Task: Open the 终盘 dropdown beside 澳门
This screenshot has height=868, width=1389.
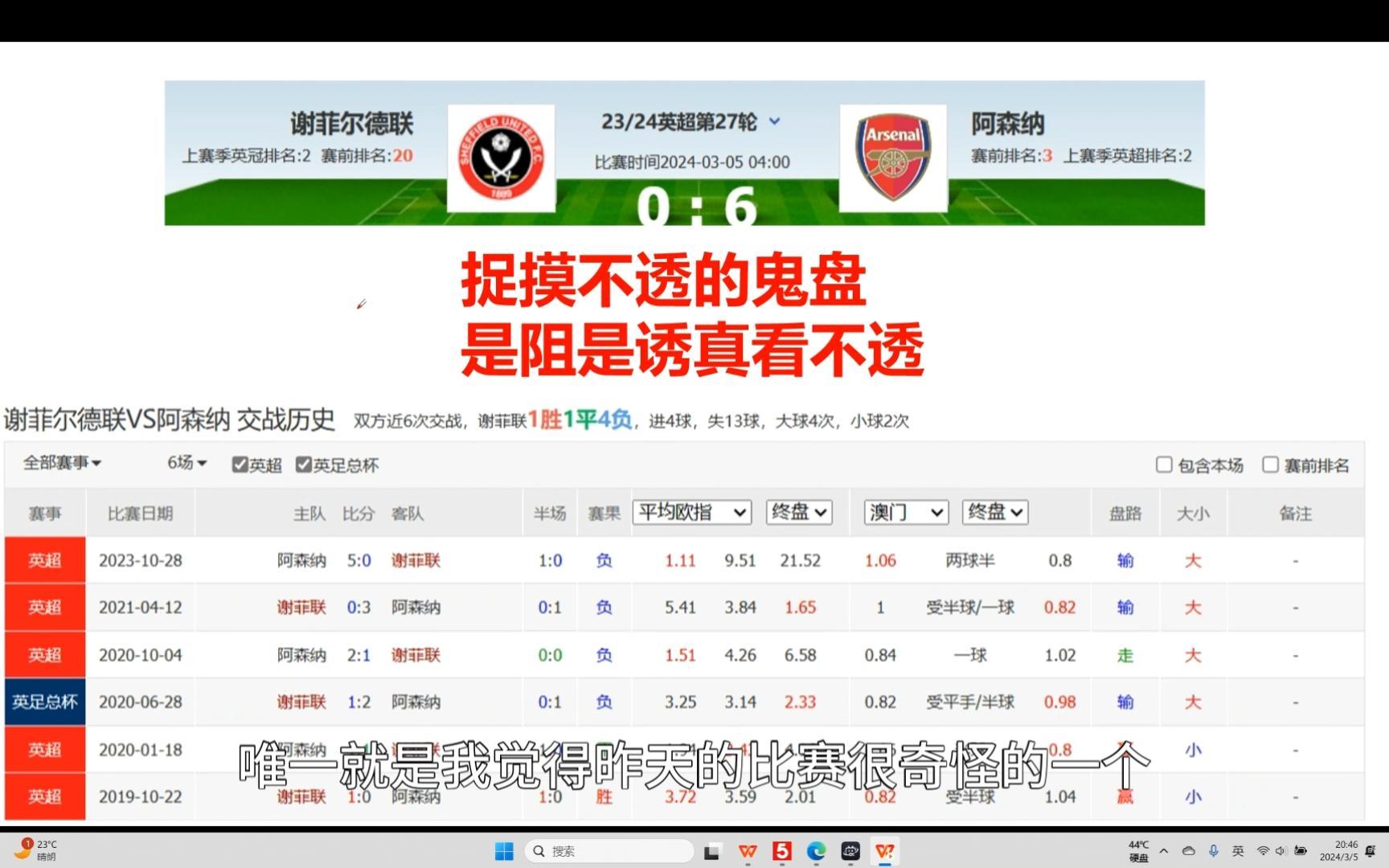Action: 995,512
